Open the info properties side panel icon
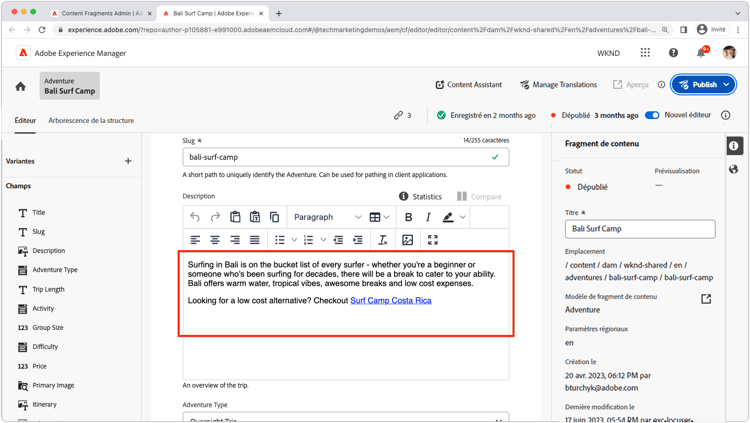Viewport: 750px width, 423px height. (735, 146)
